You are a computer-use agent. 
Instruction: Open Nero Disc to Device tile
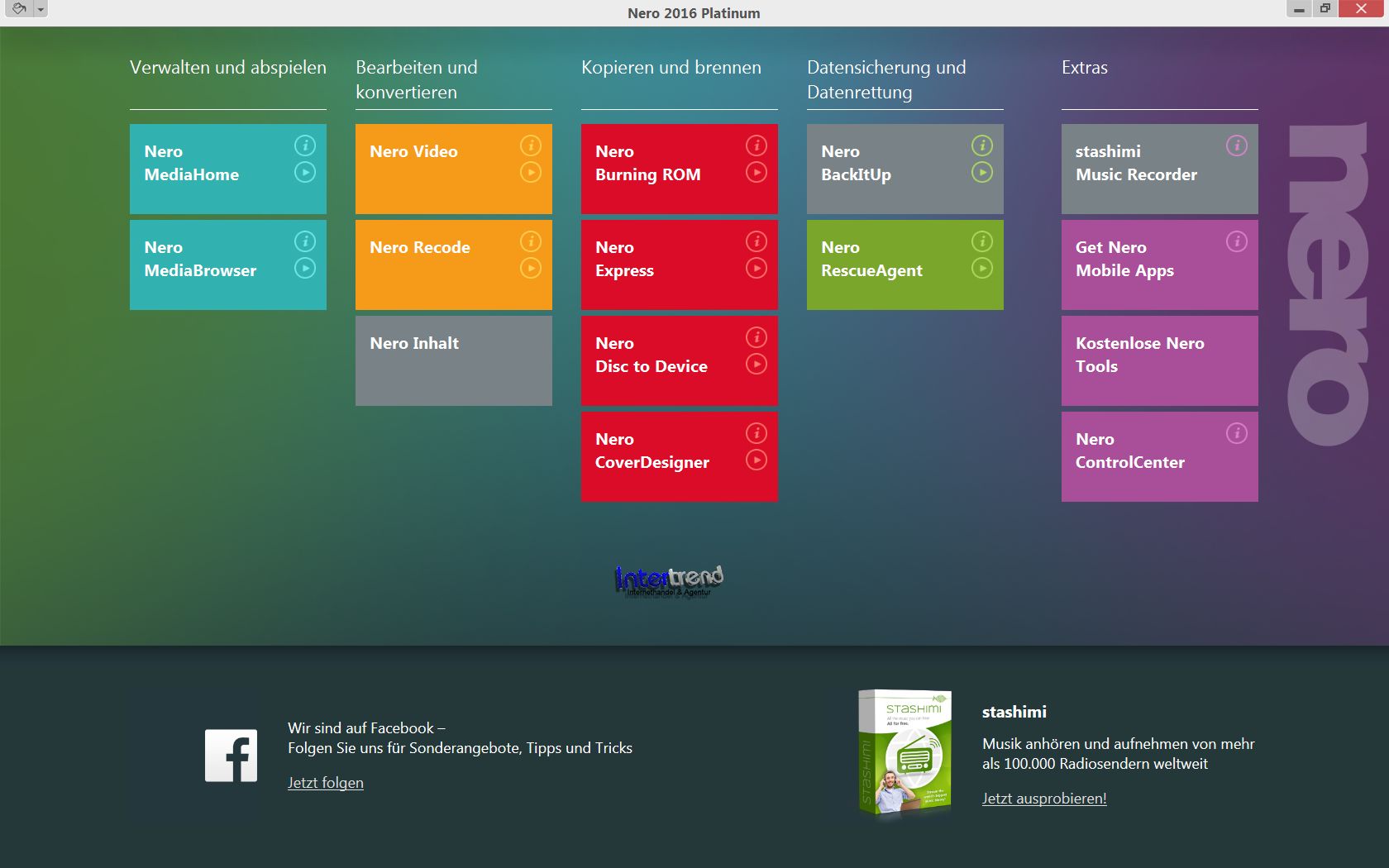coord(680,360)
